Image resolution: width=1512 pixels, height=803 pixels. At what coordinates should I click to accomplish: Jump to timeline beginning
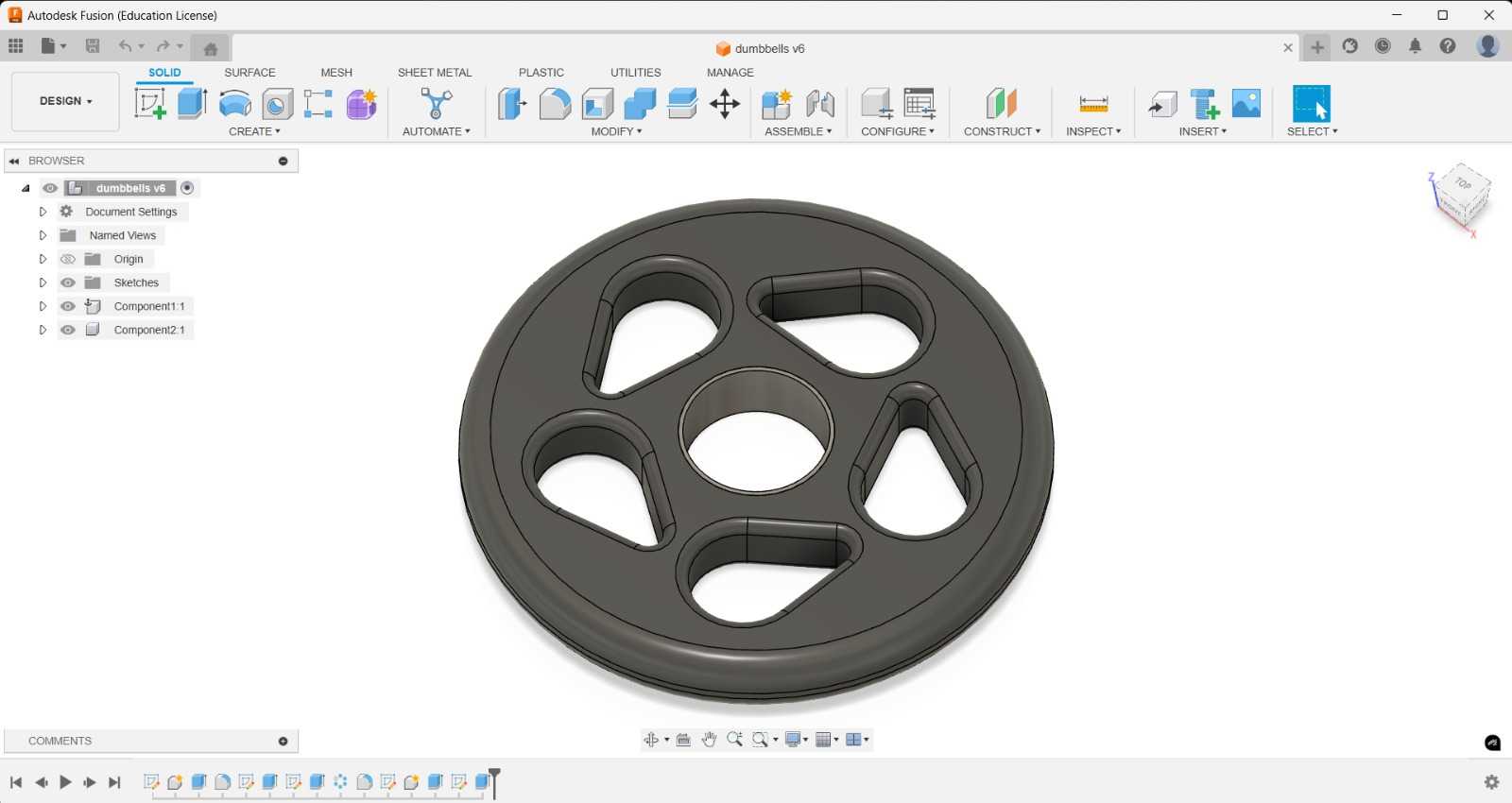pyautogui.click(x=16, y=782)
